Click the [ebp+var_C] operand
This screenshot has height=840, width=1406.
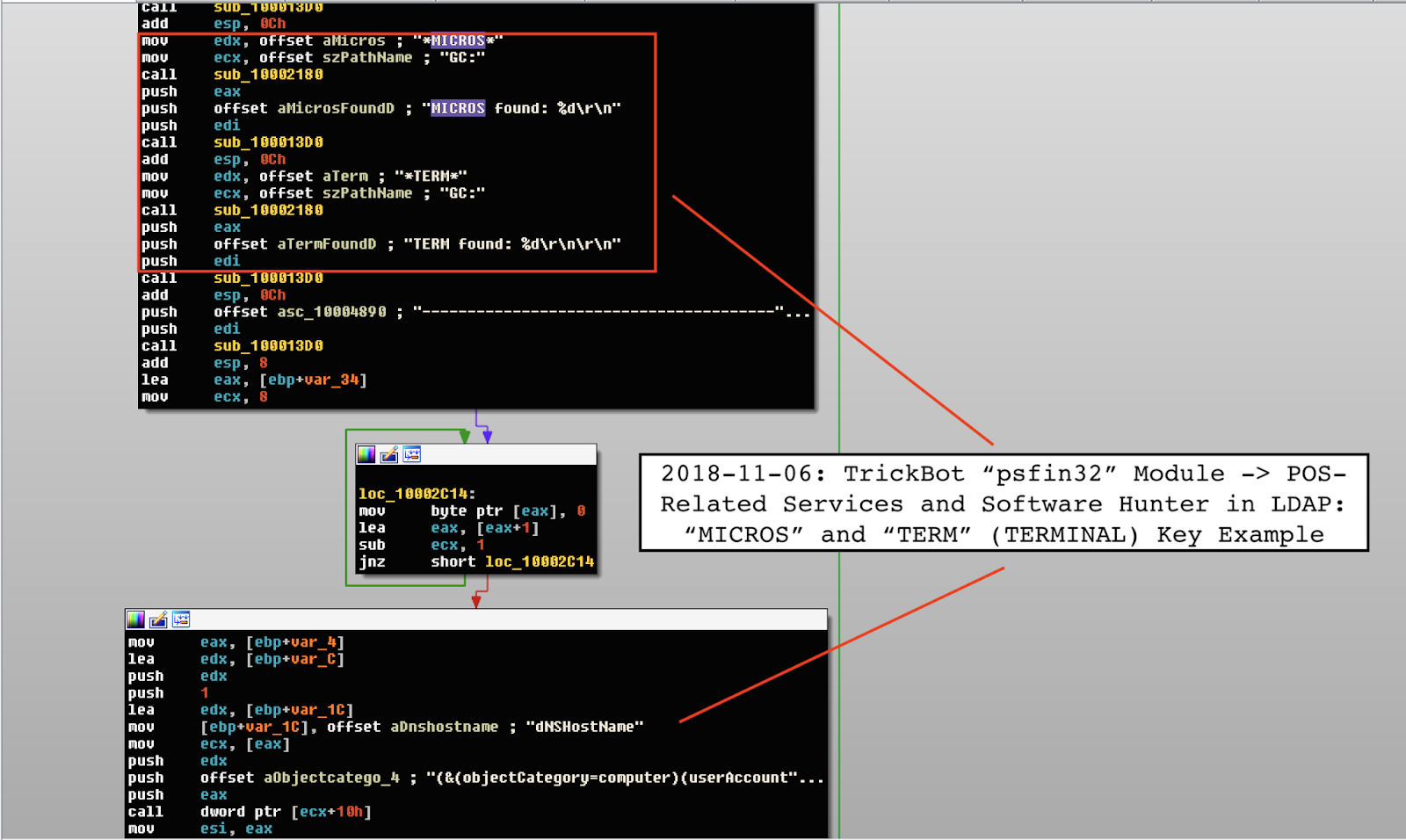pos(295,659)
